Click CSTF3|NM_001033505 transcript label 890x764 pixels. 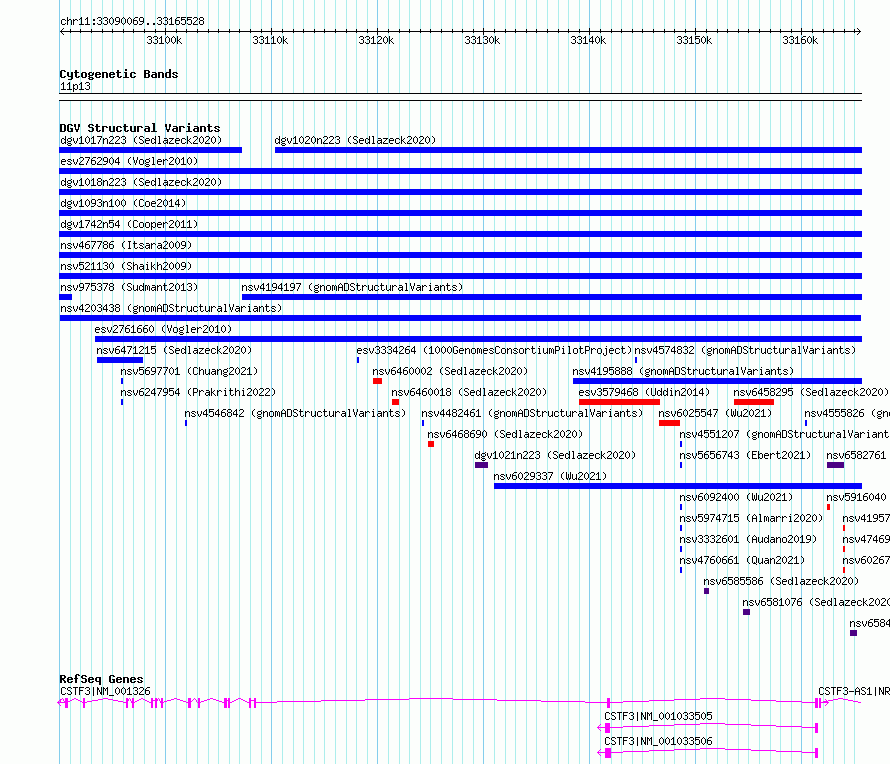(658, 716)
